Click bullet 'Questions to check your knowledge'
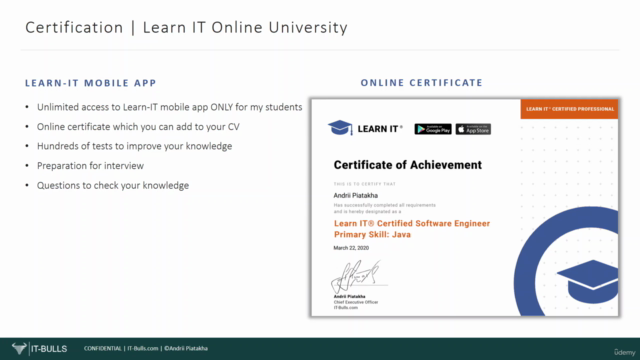 coord(113,185)
